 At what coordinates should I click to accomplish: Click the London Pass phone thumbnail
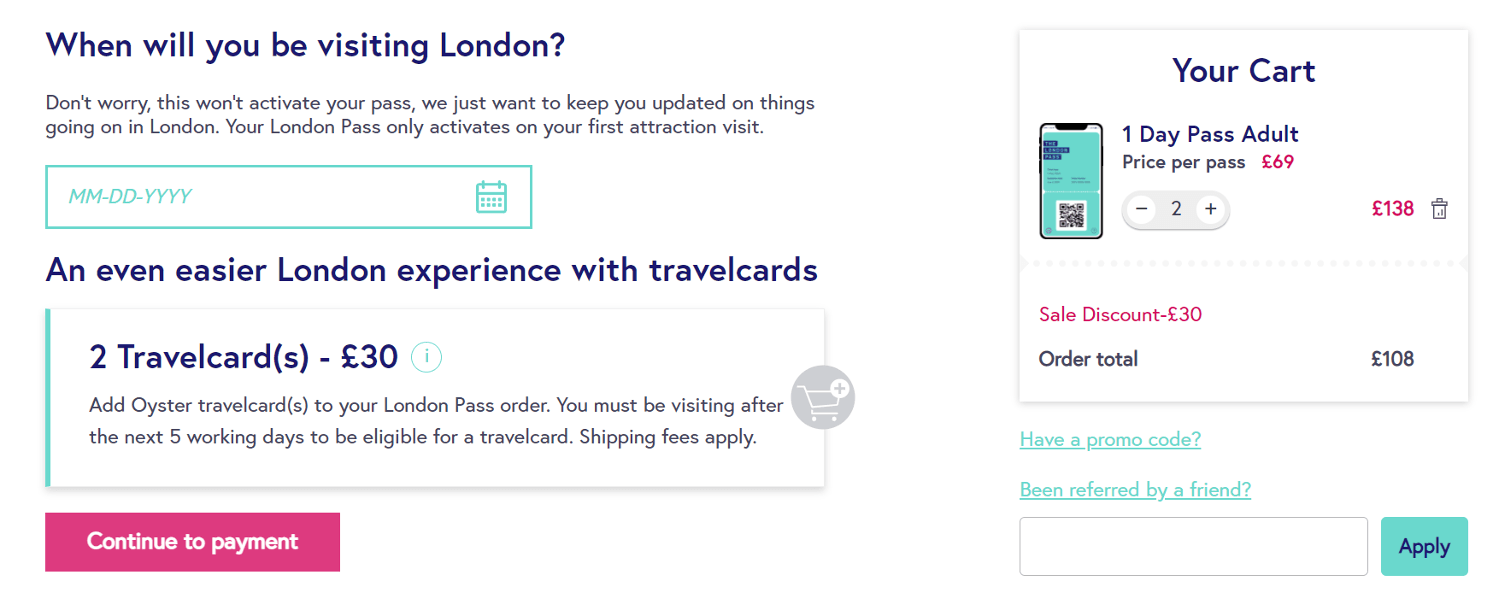click(x=1071, y=181)
